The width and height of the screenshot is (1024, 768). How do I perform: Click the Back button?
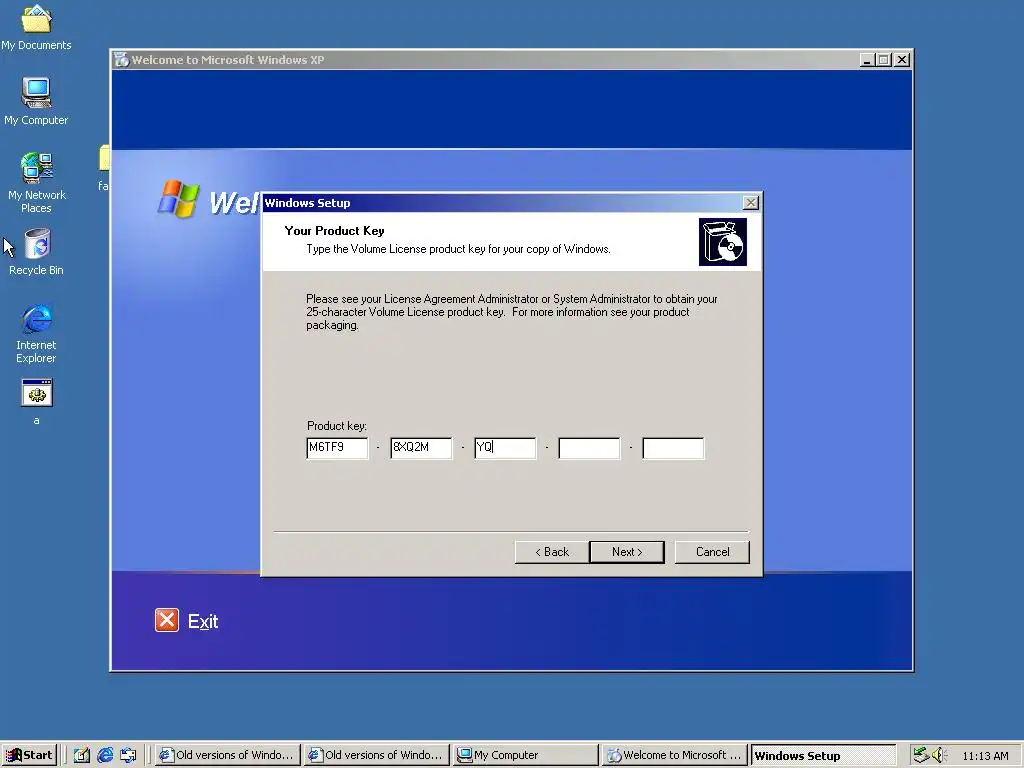tap(552, 552)
